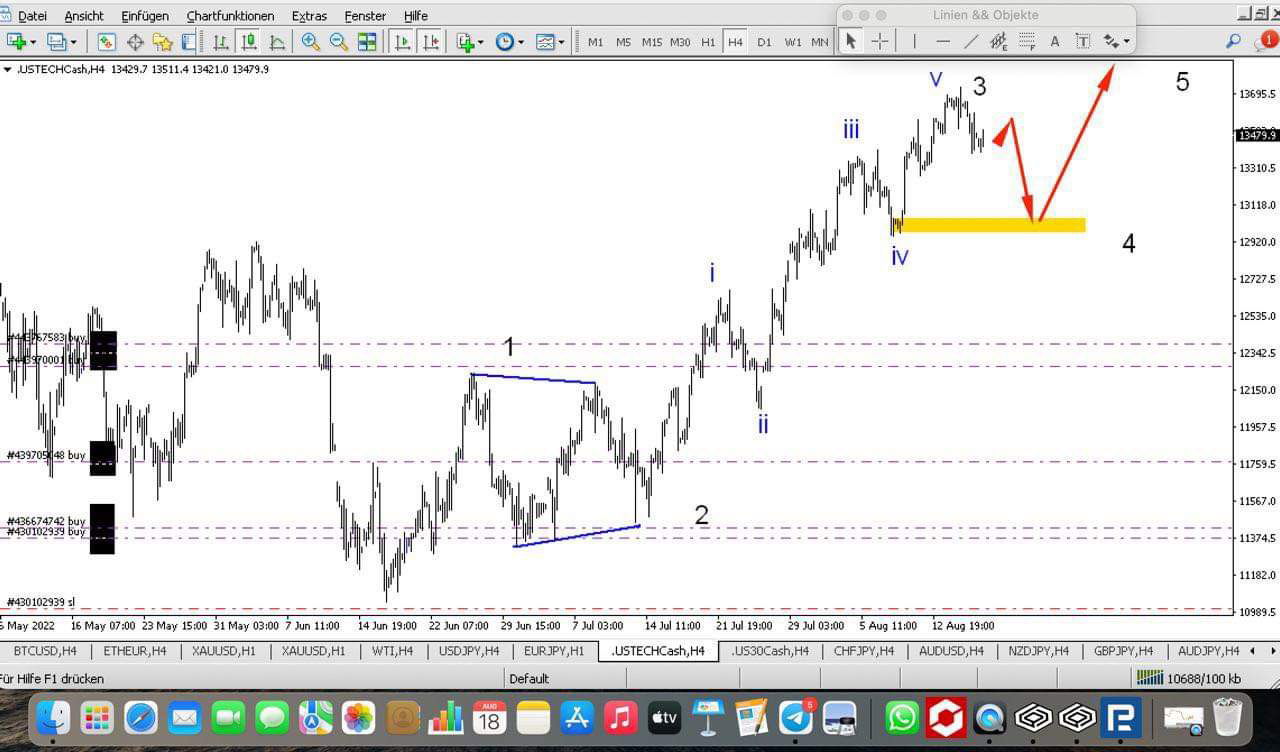Choose the Horizontal Line tool
Screen dimensions: 1280x752
[943, 41]
